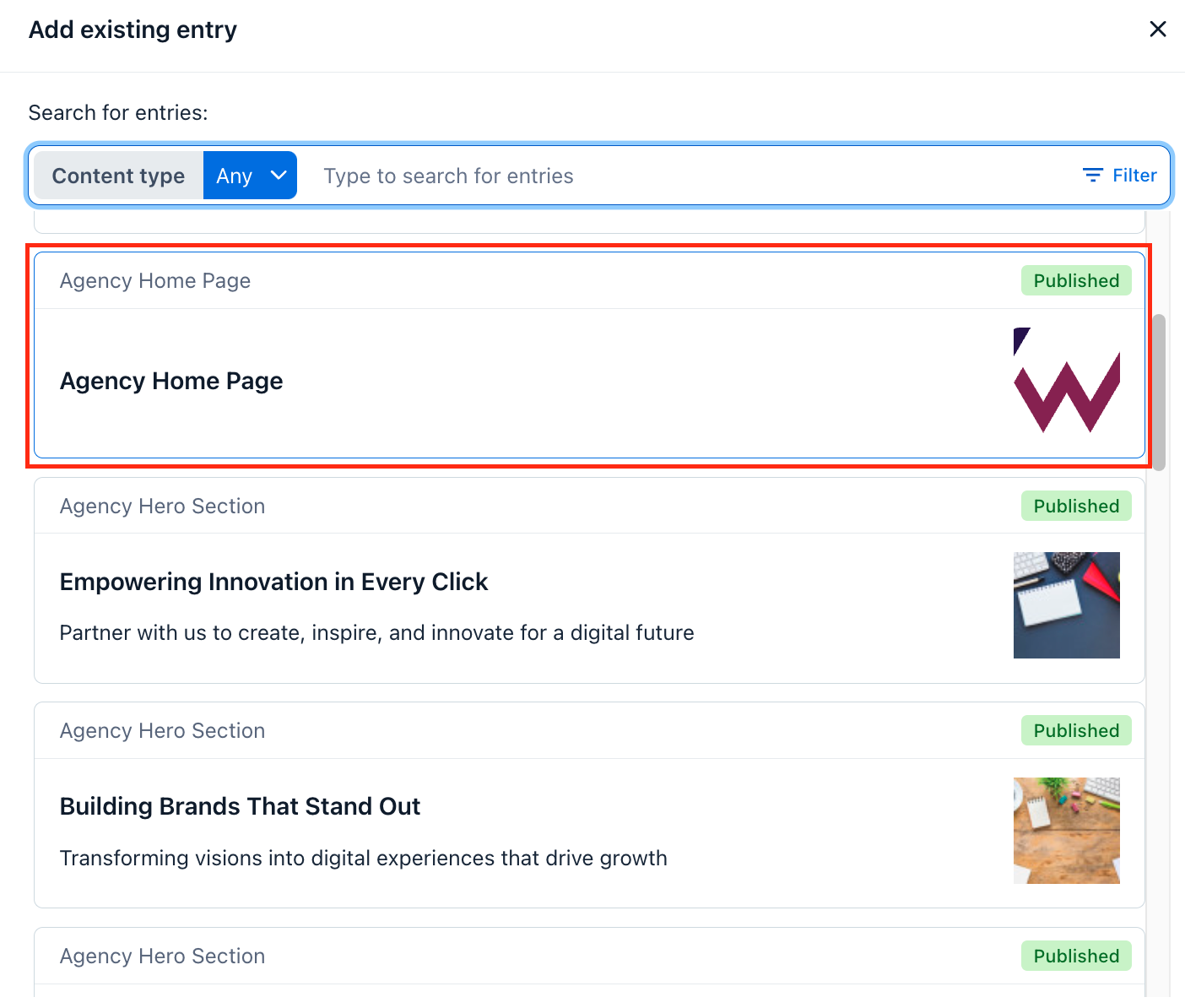This screenshot has width=1185, height=1008.
Task: Open the Filter options link
Action: [1120, 176]
